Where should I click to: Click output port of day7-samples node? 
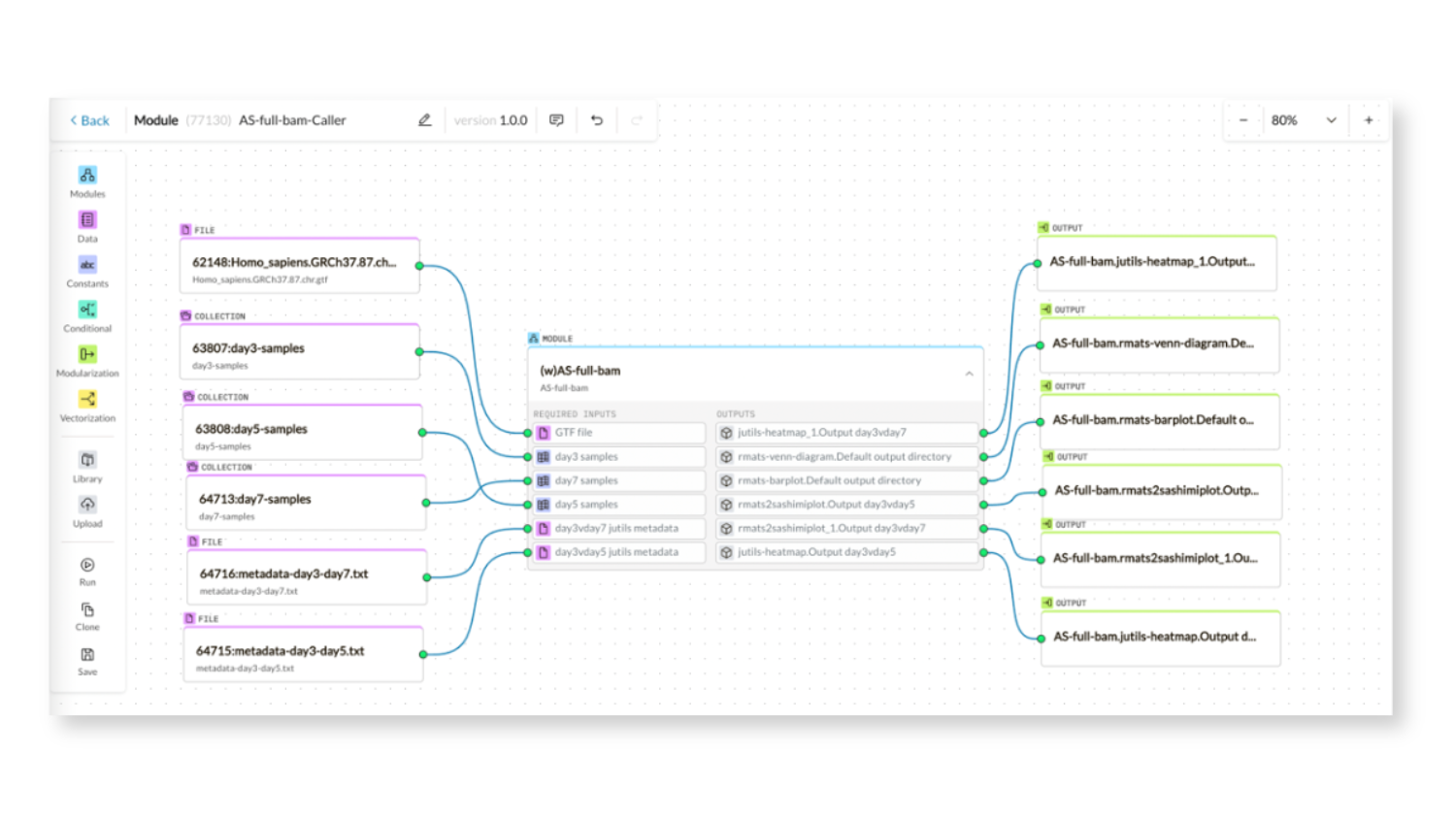tap(426, 503)
